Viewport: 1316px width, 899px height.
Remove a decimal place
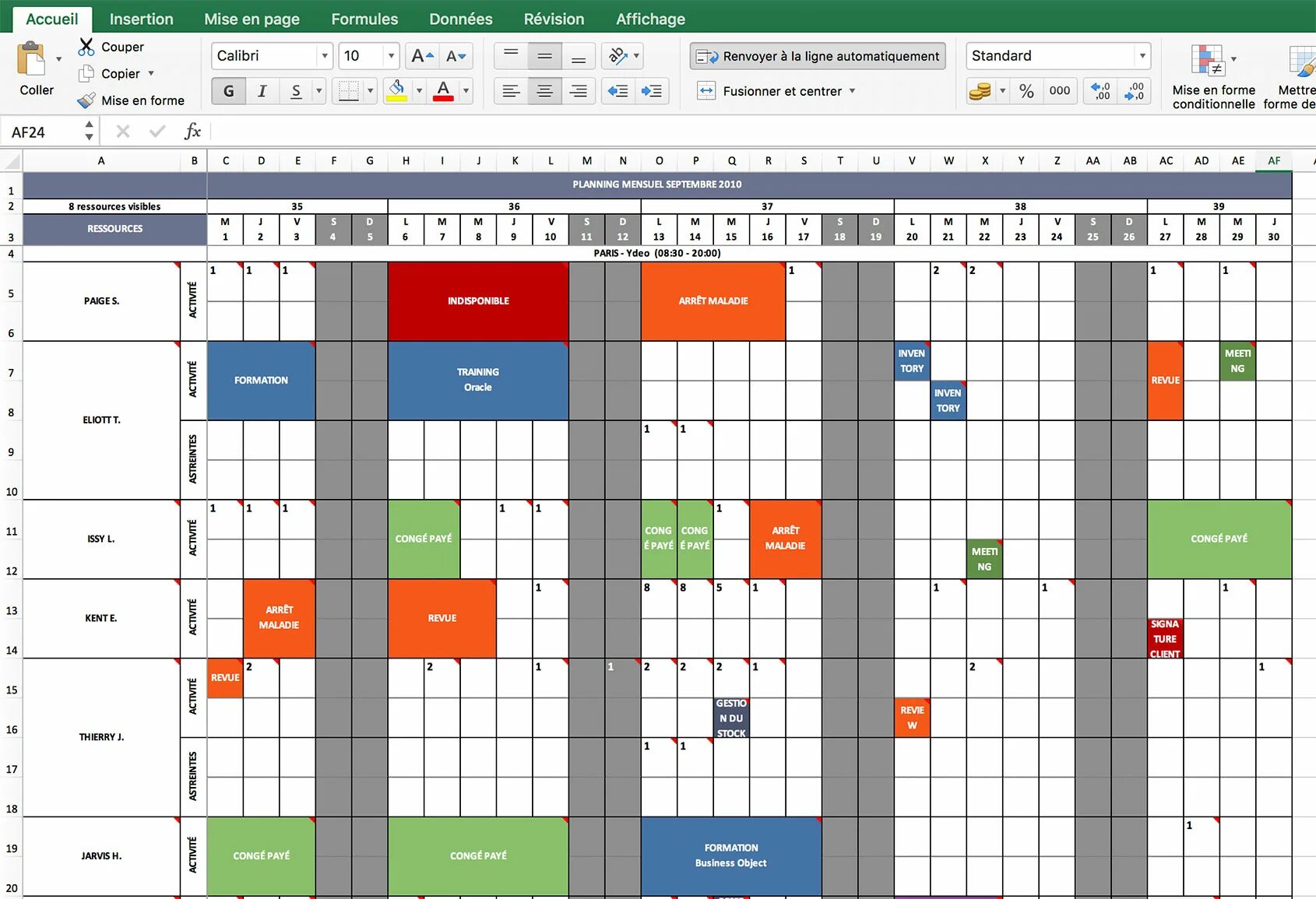pos(1134,91)
